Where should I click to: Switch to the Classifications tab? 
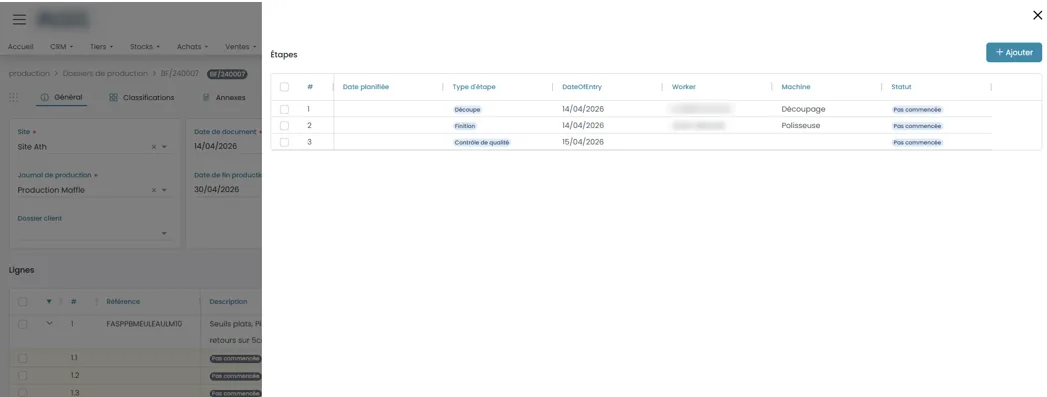click(x=142, y=97)
